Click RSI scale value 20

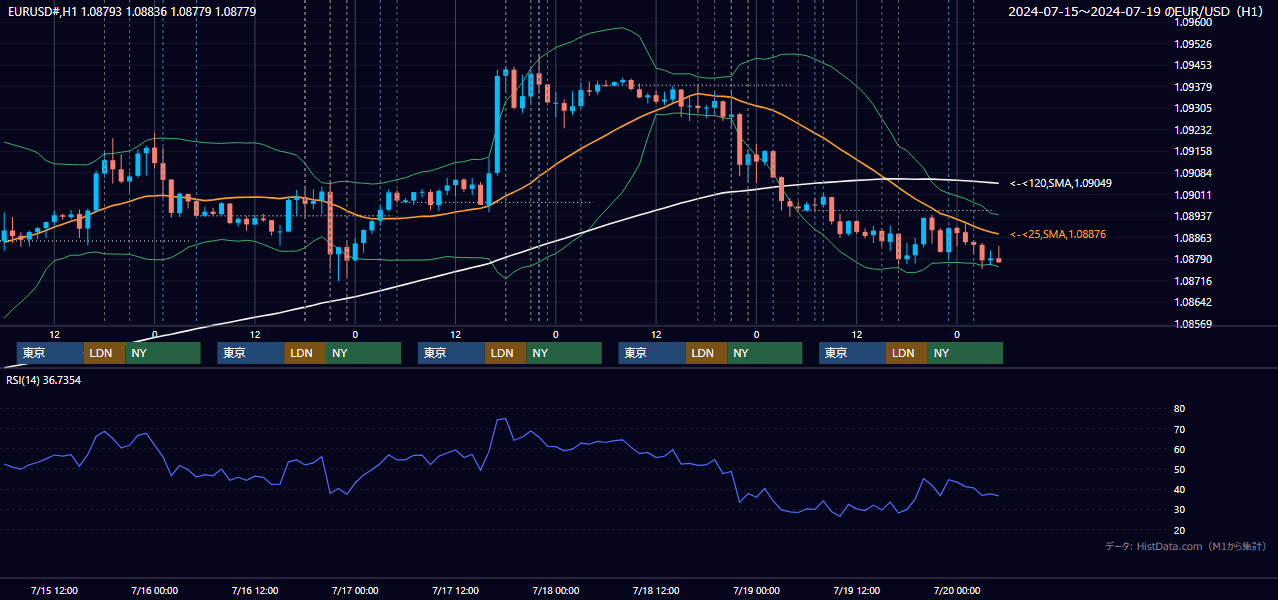[1179, 530]
